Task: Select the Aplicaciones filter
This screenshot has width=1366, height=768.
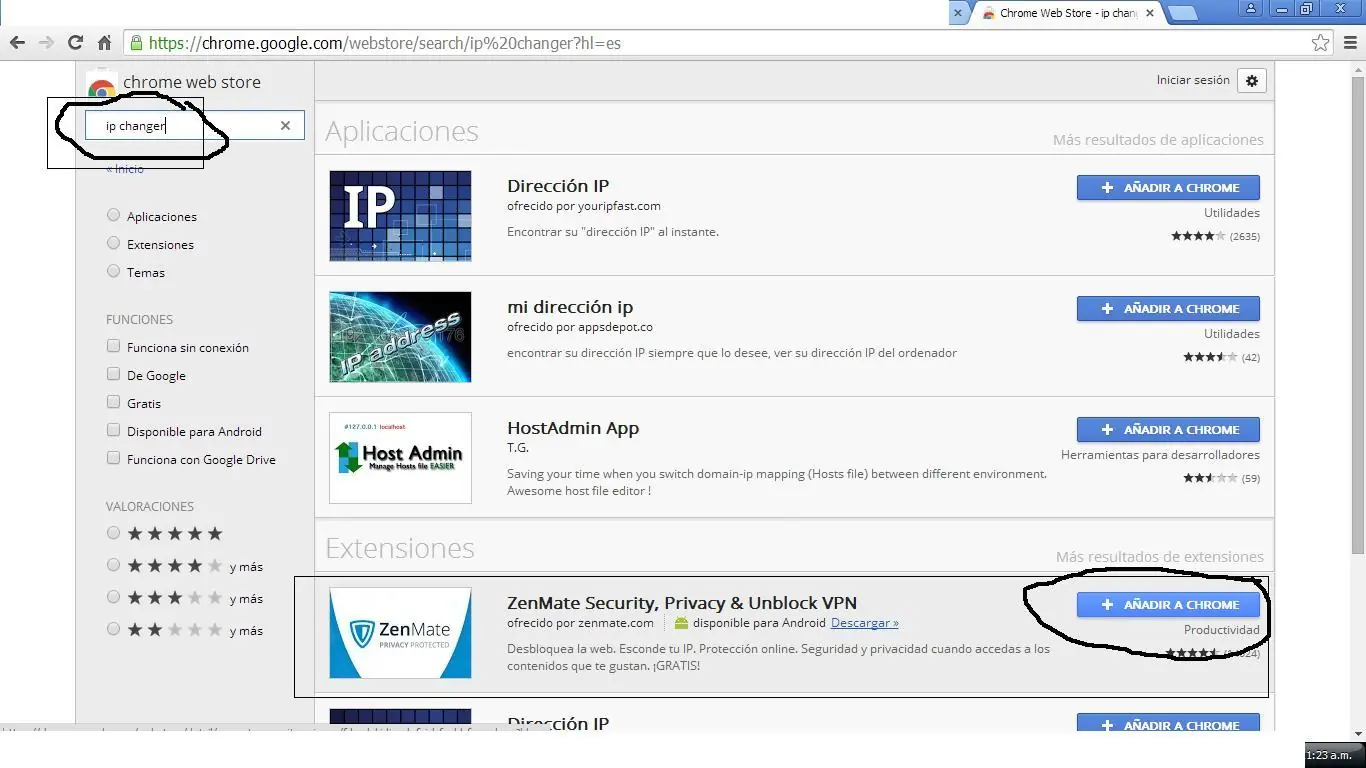Action: (x=114, y=216)
